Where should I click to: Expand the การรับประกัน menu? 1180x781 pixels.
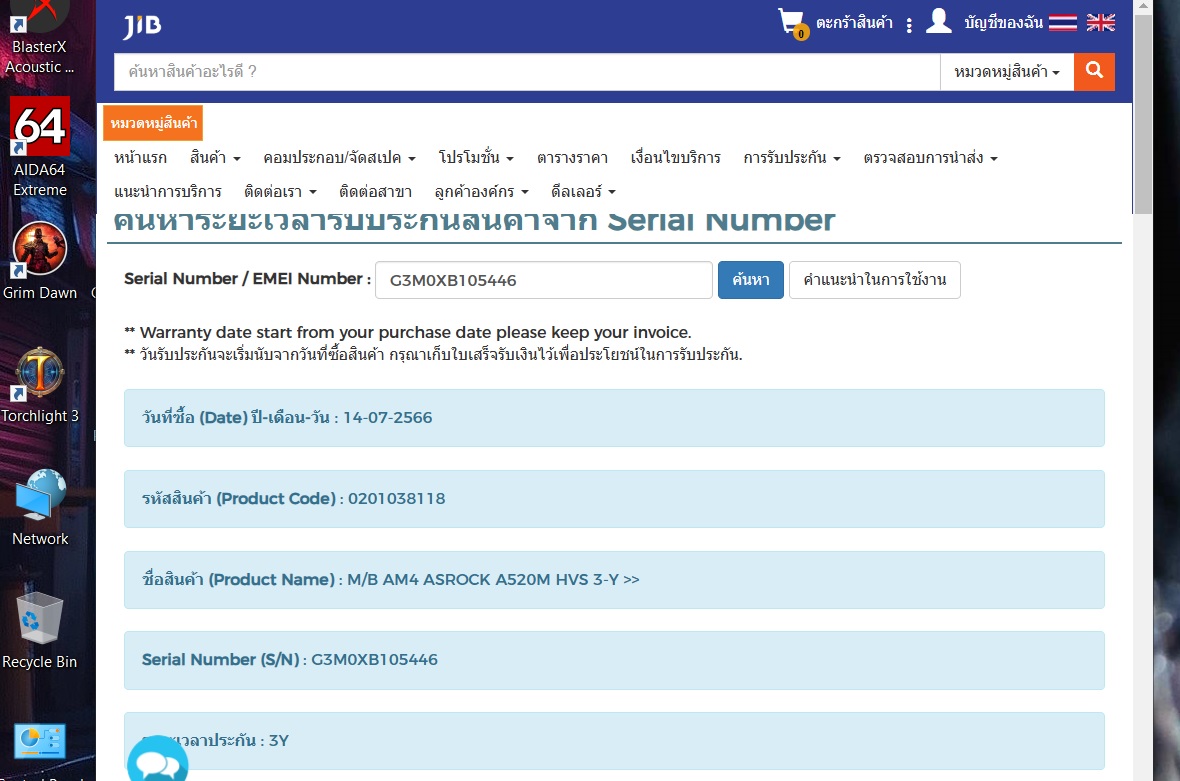click(792, 158)
